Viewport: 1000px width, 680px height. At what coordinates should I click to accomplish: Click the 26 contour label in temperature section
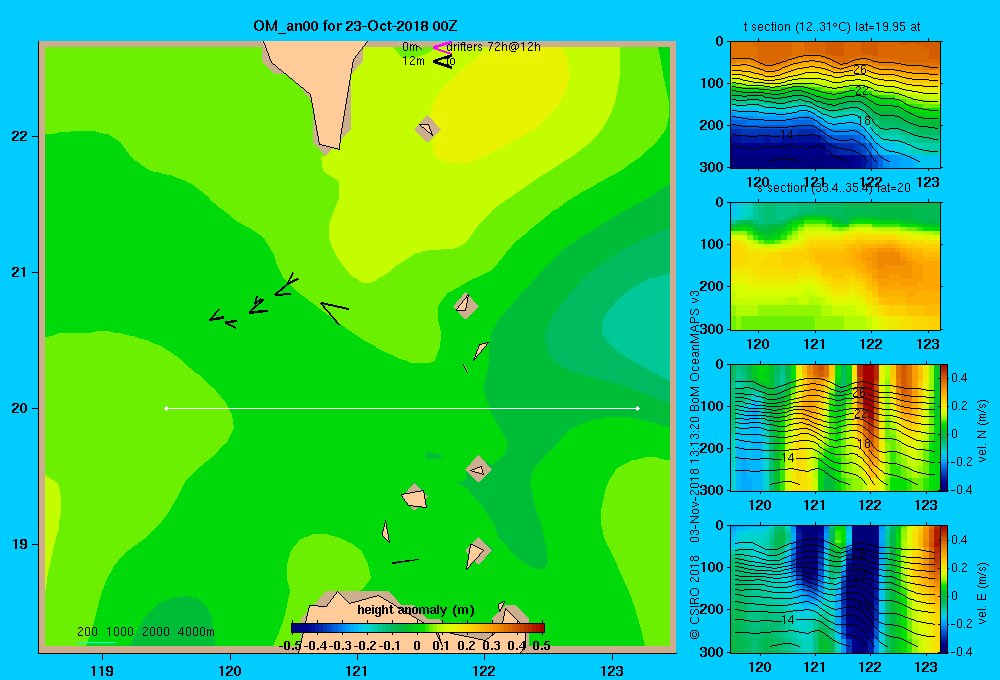click(x=860, y=70)
